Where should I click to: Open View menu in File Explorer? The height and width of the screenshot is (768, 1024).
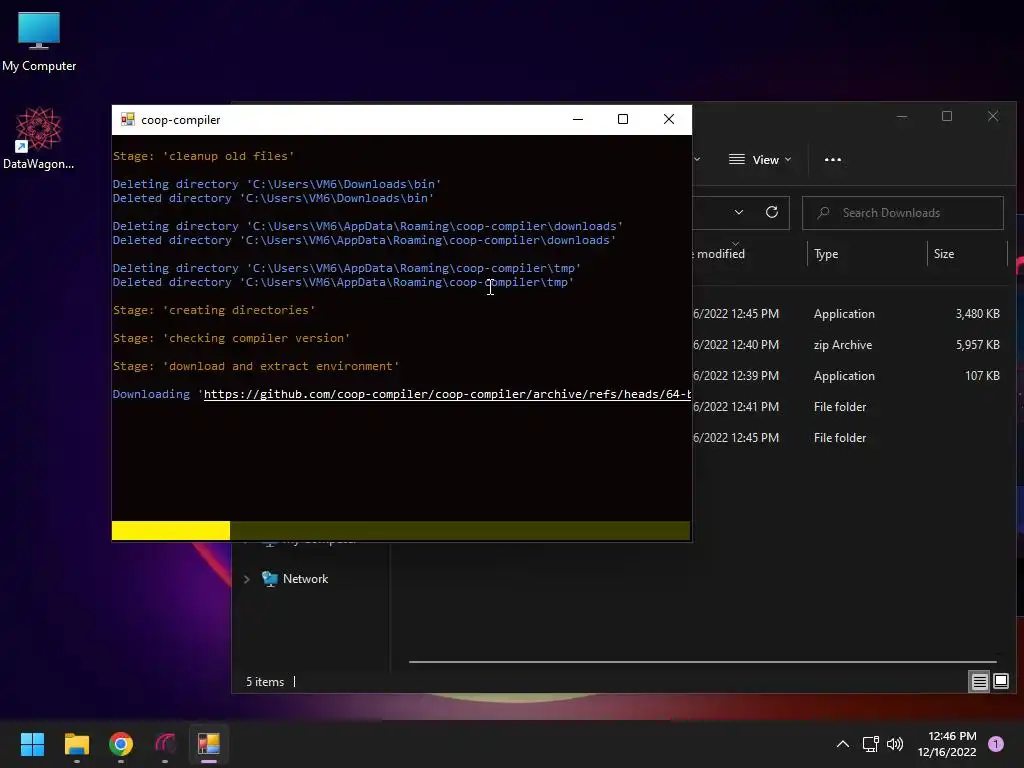(760, 159)
